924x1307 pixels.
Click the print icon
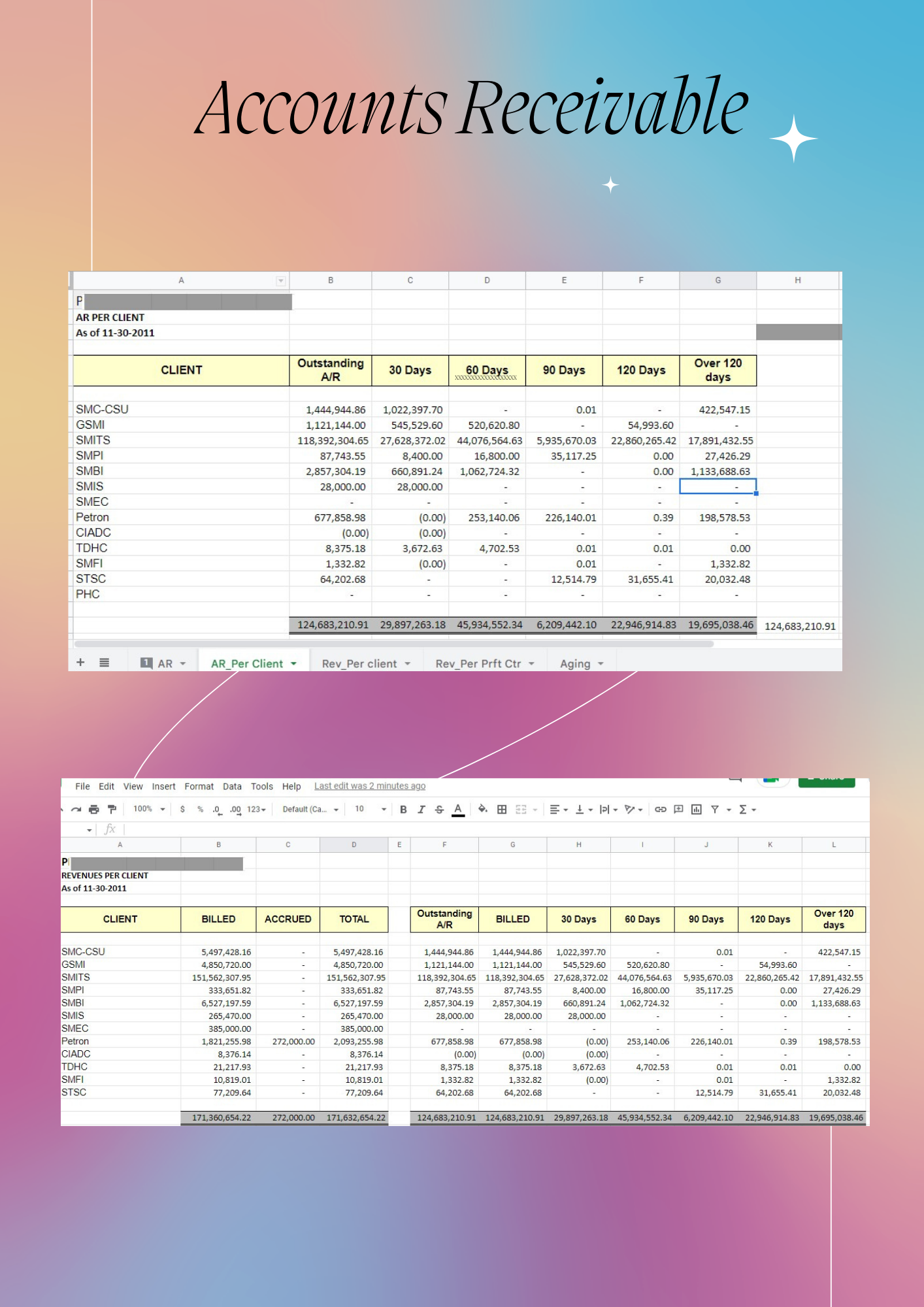94,810
